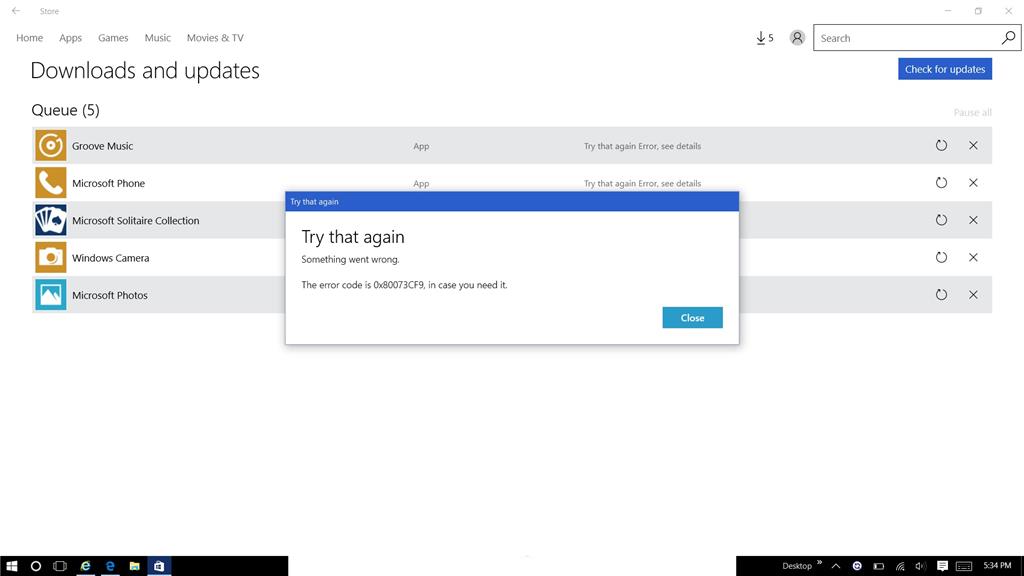
Task: Cancel Groove Music from the queue
Action: [x=973, y=146]
